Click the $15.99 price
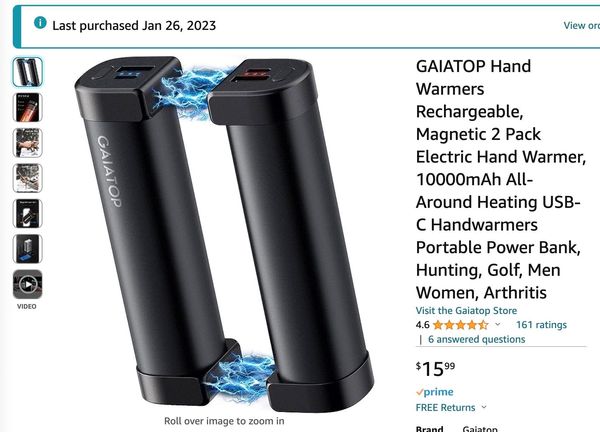 (435, 368)
